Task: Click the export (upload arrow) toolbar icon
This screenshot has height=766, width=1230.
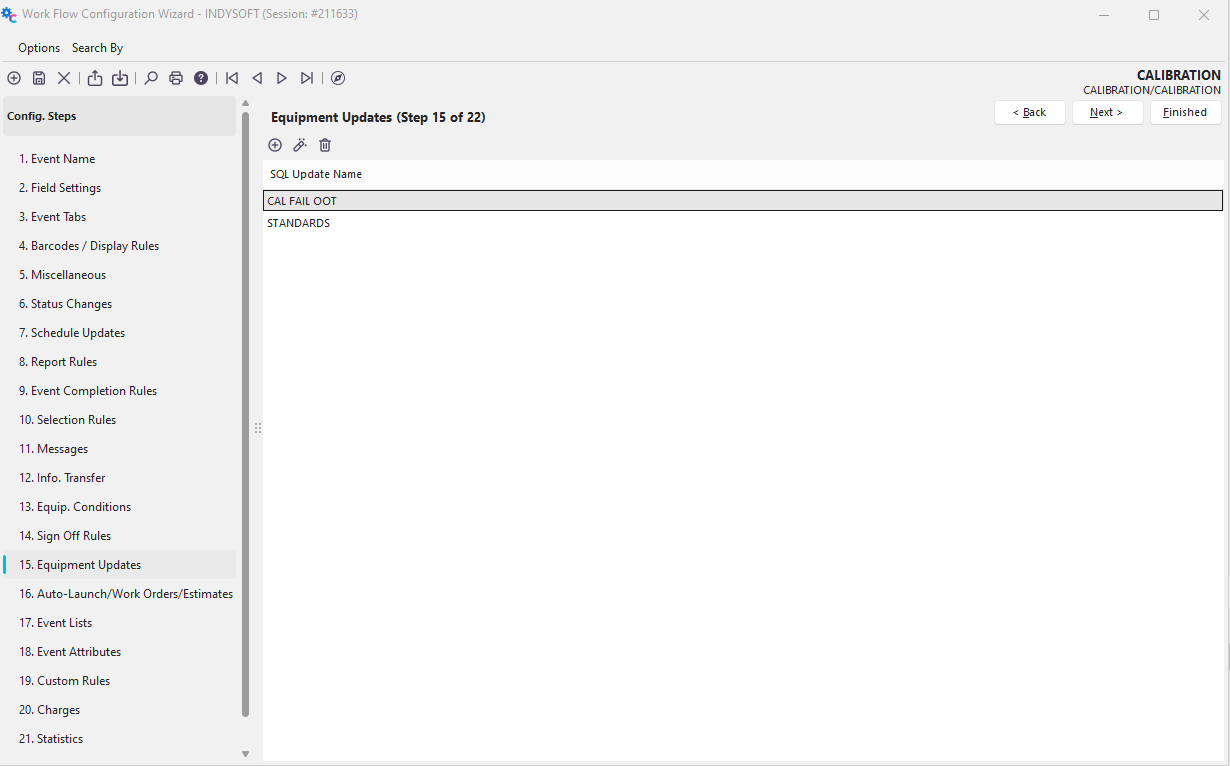Action: [x=95, y=78]
